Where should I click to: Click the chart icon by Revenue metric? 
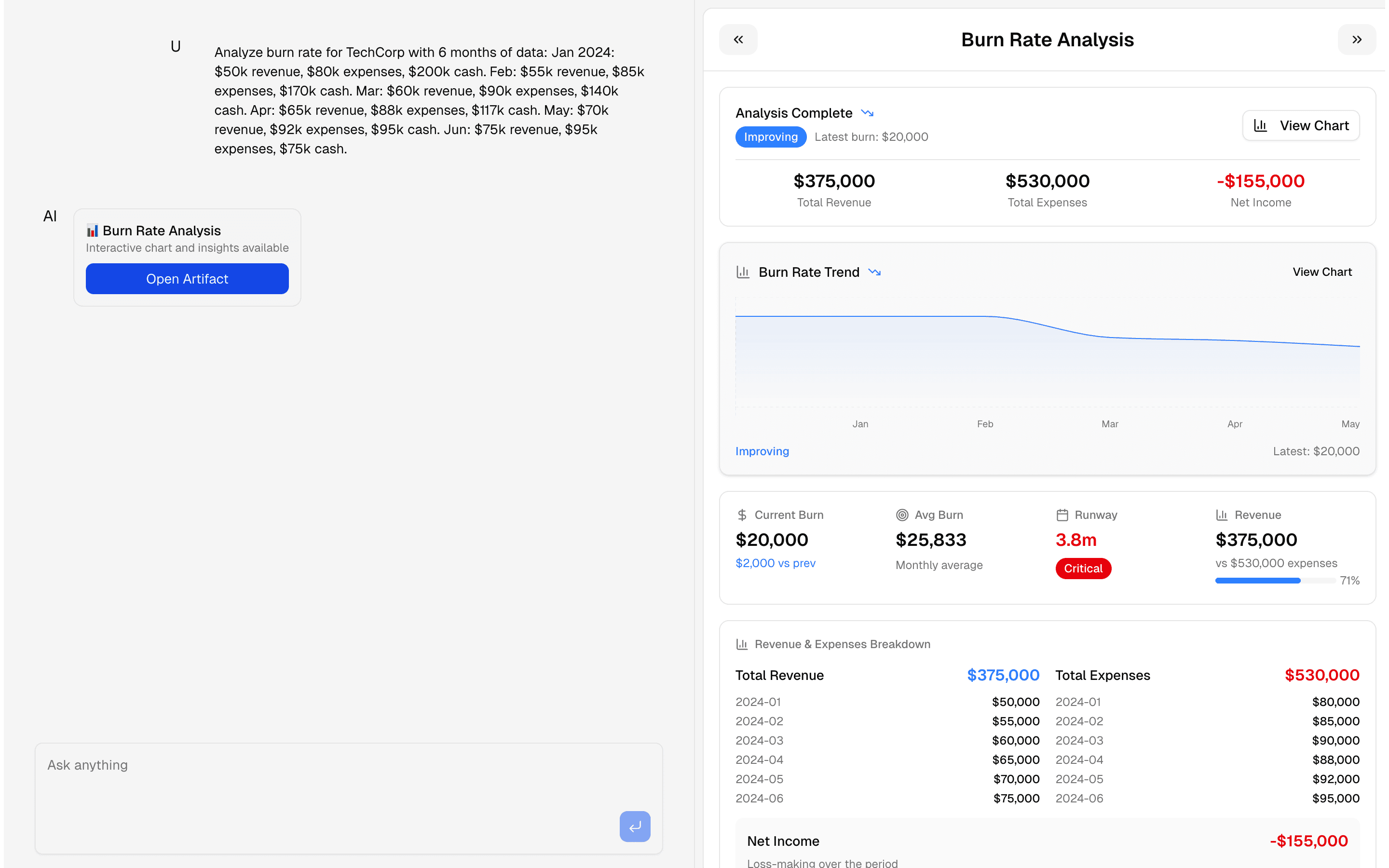(1221, 515)
